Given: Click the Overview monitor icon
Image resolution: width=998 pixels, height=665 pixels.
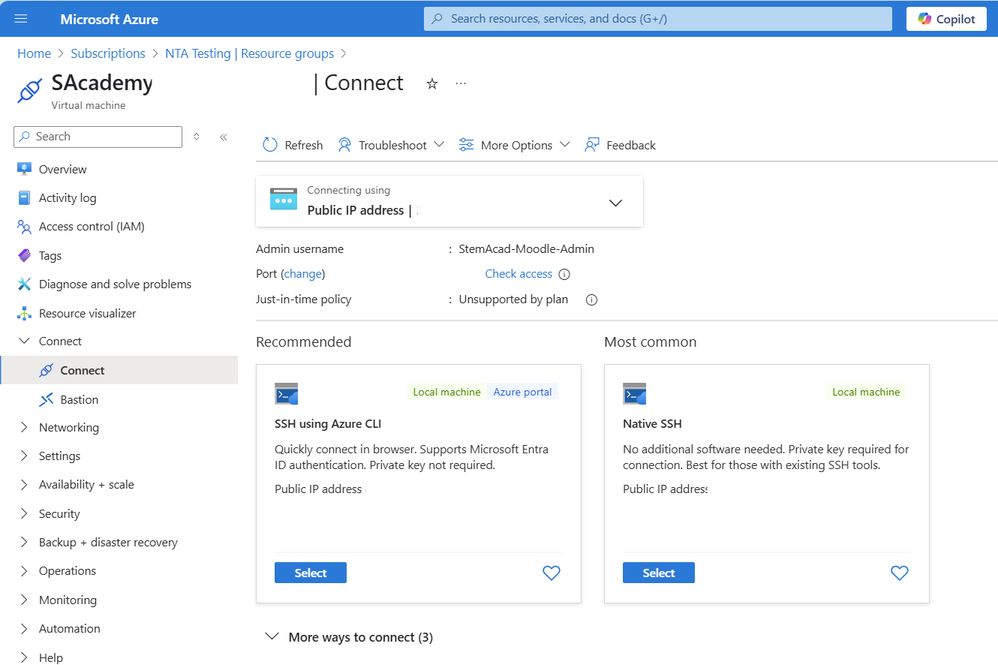Looking at the screenshot, I should [24, 169].
